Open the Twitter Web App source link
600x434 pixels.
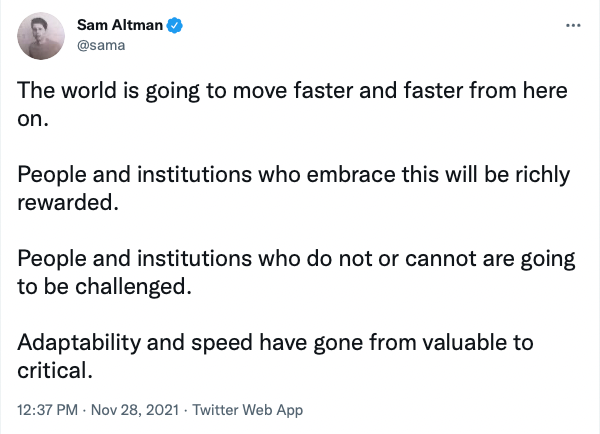(x=248, y=410)
